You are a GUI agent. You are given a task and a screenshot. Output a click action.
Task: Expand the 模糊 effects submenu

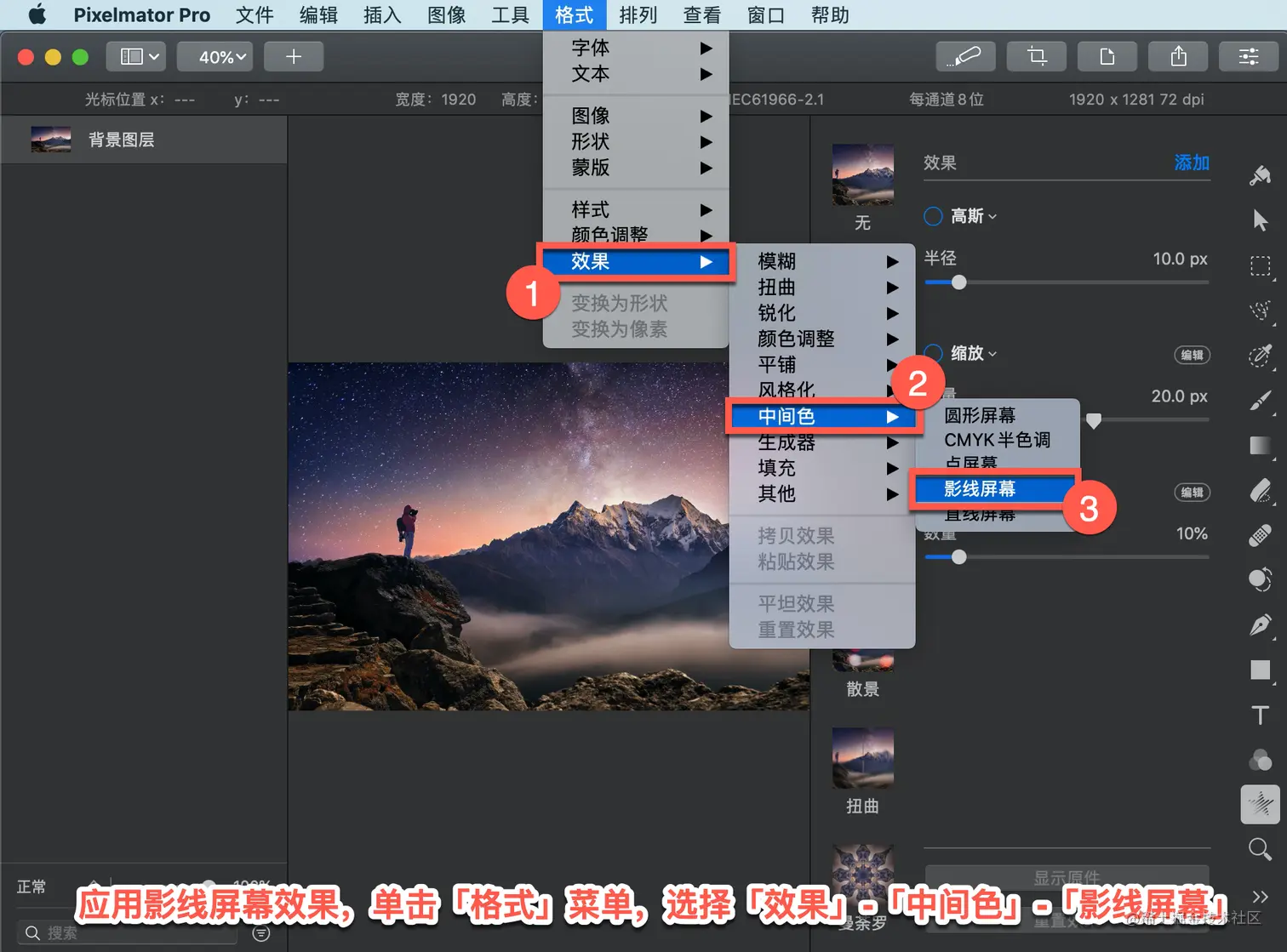[822, 260]
